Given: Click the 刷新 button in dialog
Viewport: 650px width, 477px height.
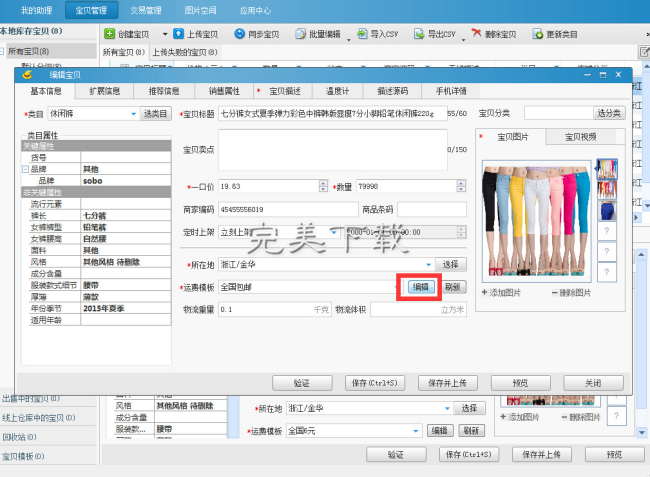Looking at the screenshot, I should (453, 287).
